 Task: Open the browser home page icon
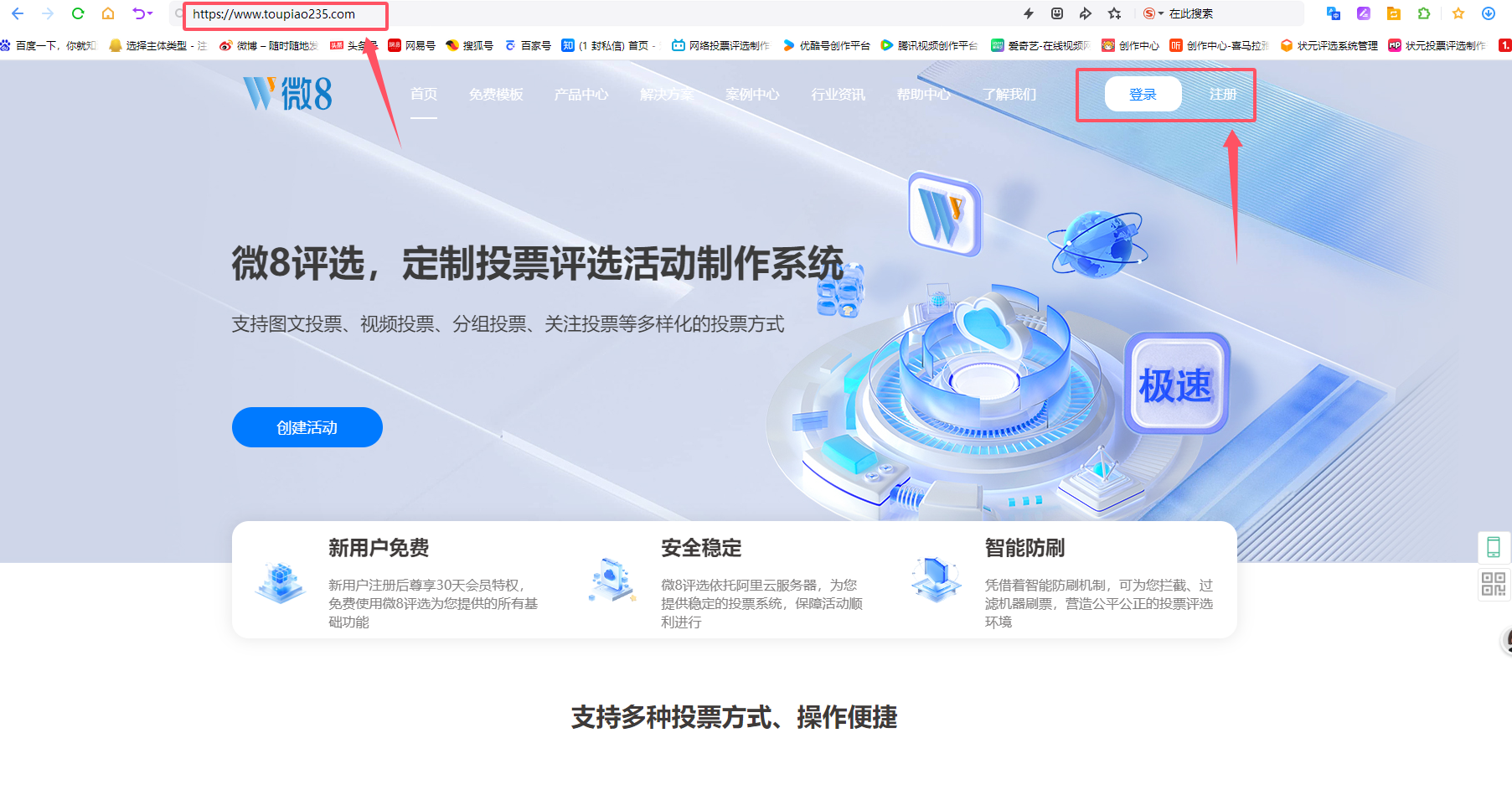pyautogui.click(x=108, y=13)
